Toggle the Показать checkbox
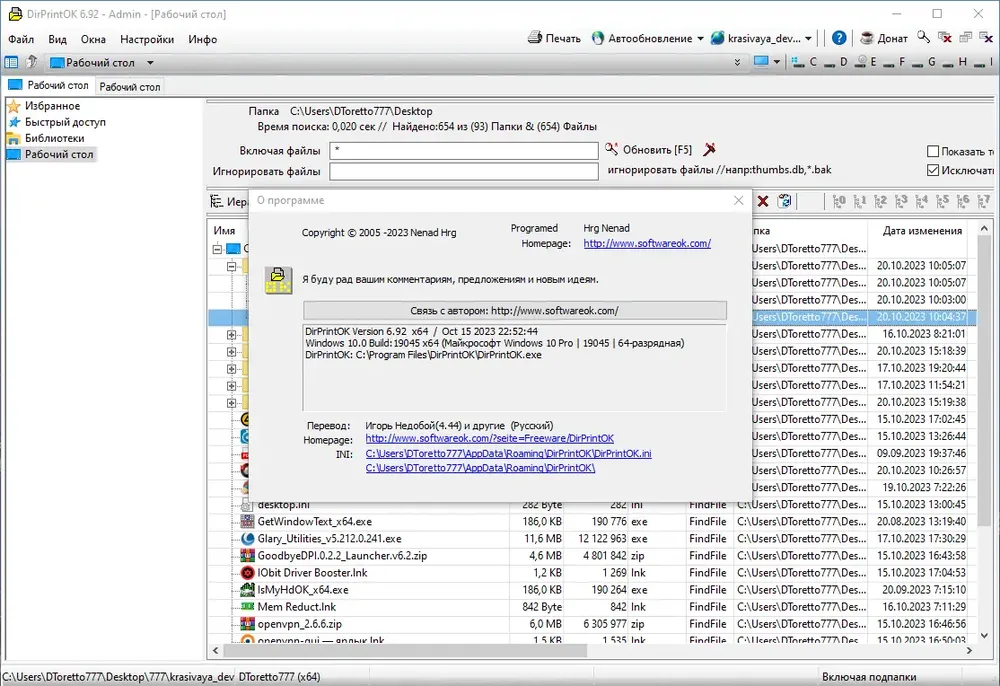The width and height of the screenshot is (1000, 686). (933, 151)
